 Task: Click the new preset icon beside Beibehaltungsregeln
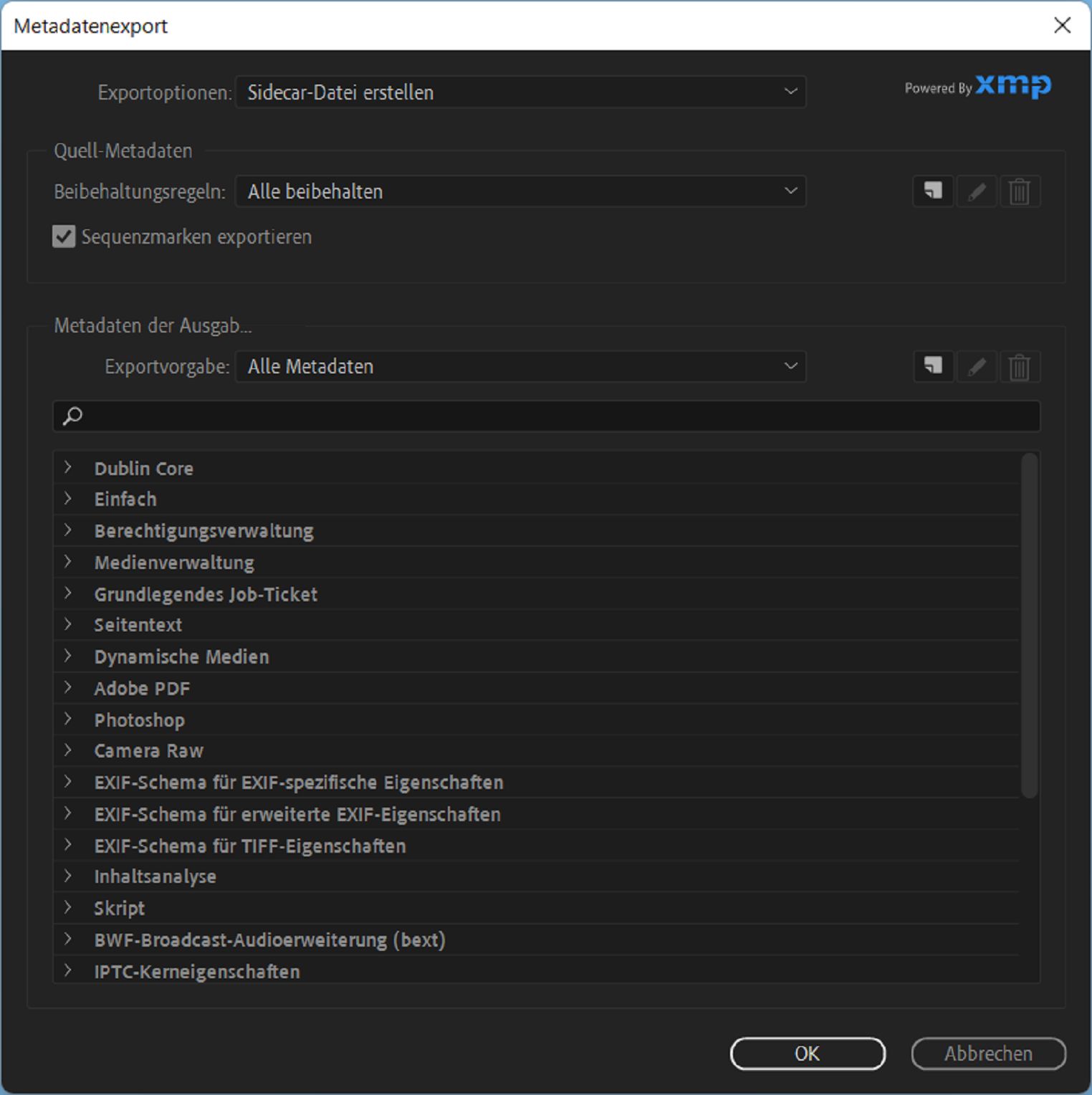click(932, 191)
